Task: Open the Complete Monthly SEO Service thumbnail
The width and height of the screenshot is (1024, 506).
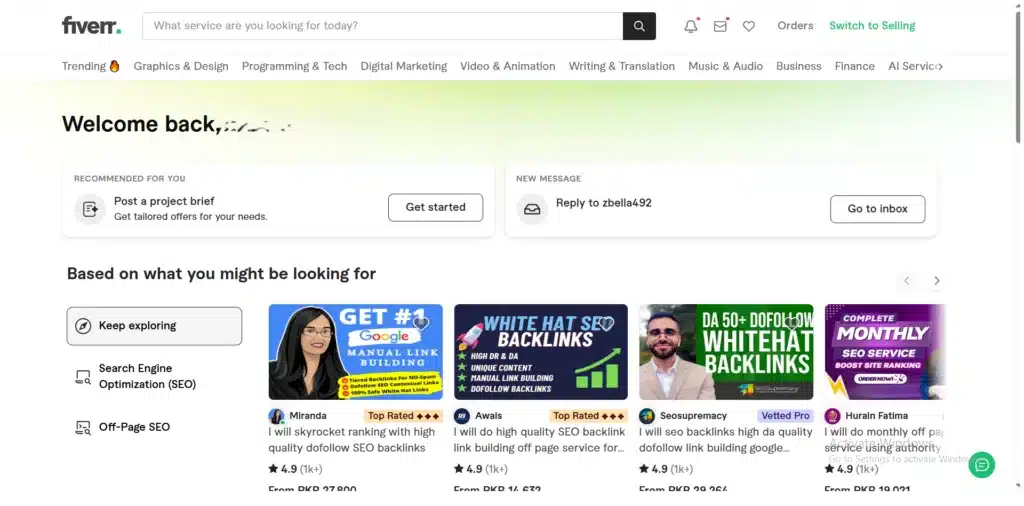Action: tap(885, 352)
